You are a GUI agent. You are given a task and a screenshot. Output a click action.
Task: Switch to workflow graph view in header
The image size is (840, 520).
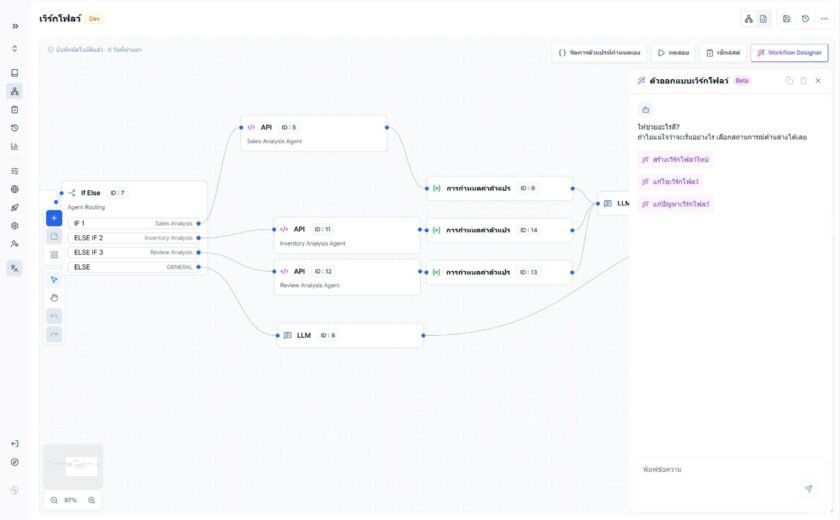(x=749, y=19)
